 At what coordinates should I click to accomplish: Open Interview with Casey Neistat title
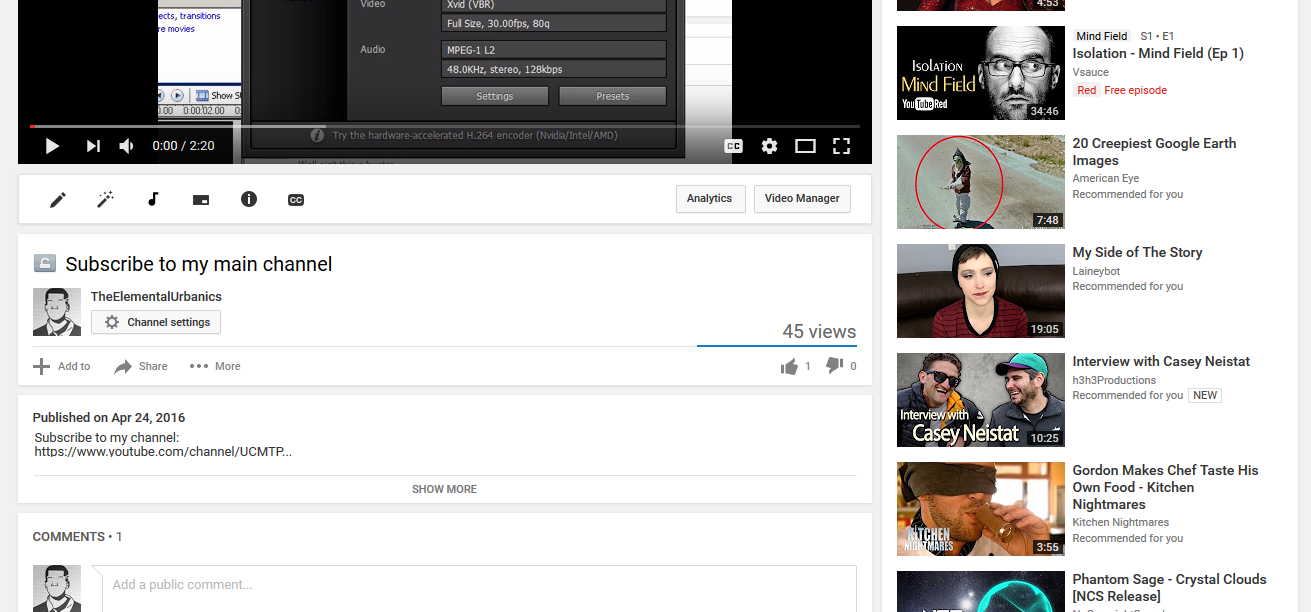[1161, 362]
